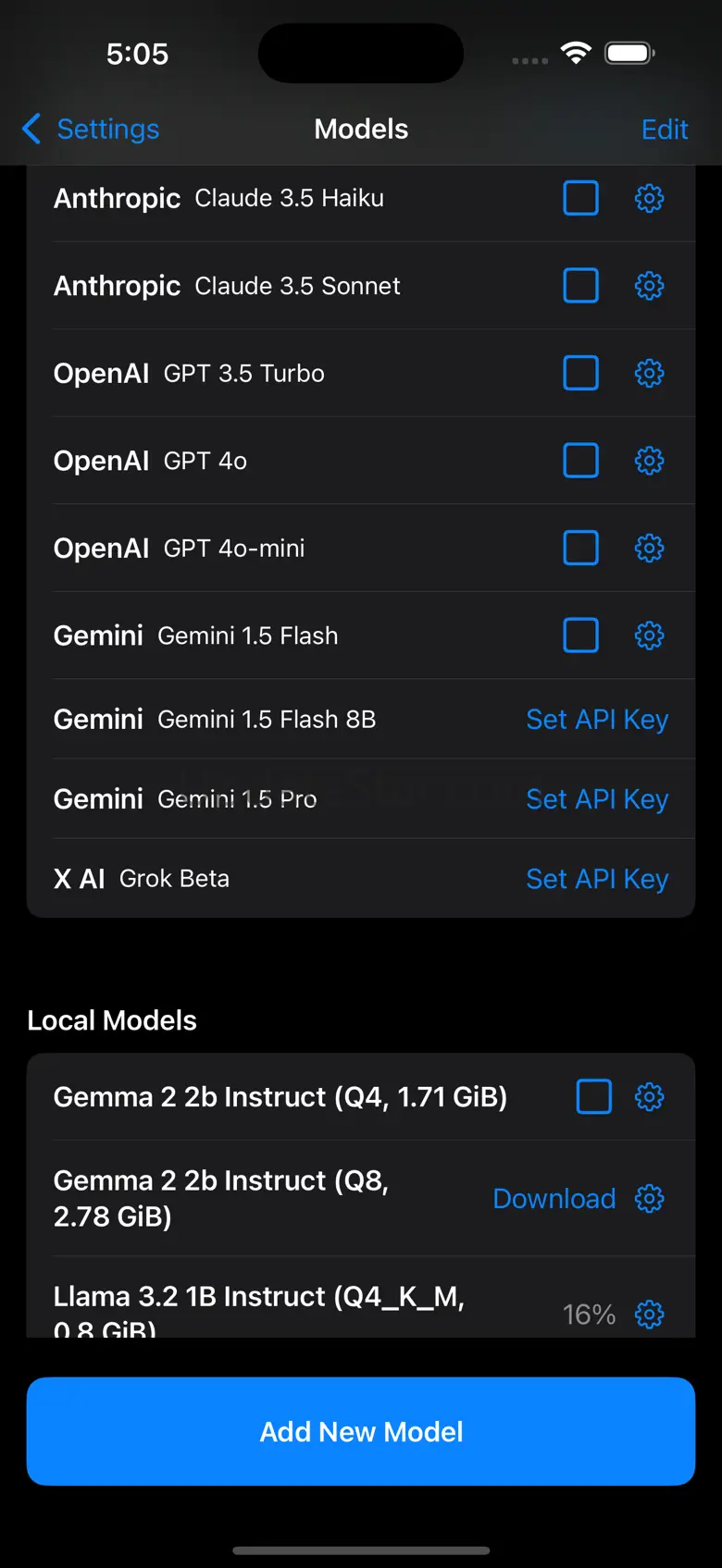This screenshot has width=722, height=1568.
Task: Check the Gemma 2 2b Instruct Q4 box
Action: [x=593, y=1097]
